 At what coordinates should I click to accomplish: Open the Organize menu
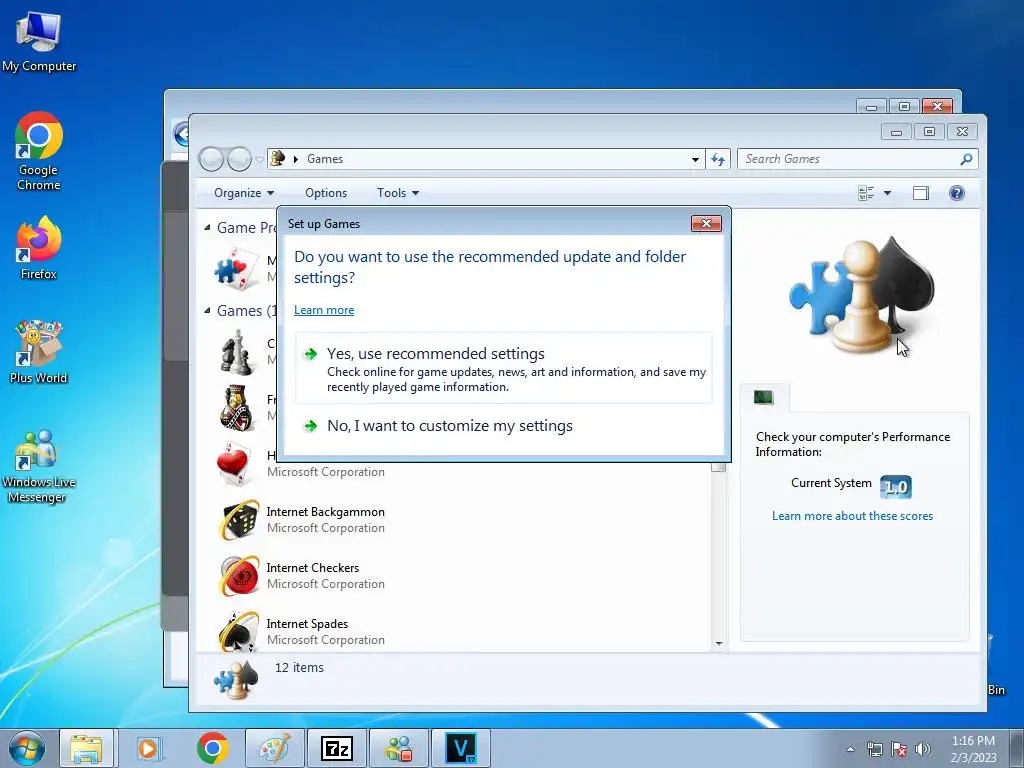[244, 193]
